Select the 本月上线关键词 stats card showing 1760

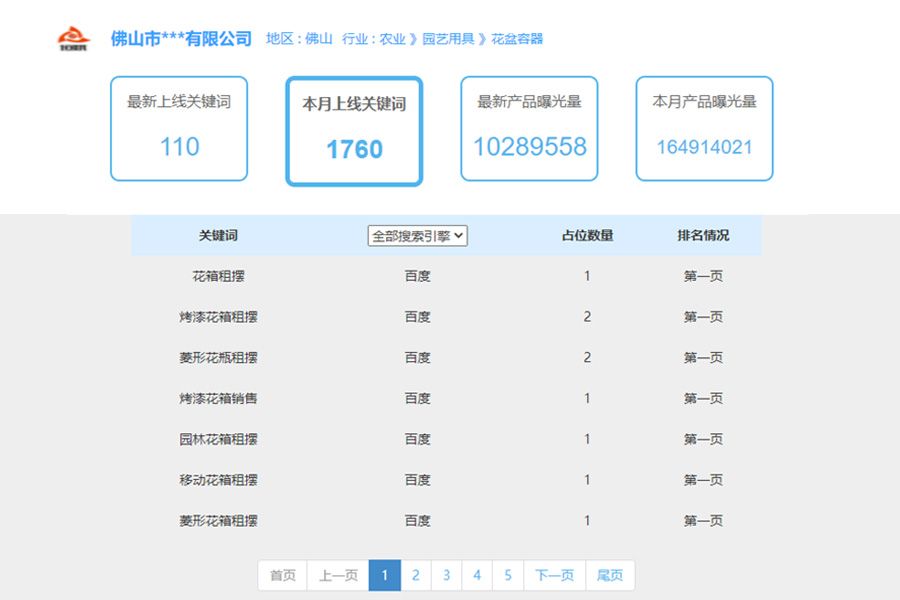pos(353,128)
